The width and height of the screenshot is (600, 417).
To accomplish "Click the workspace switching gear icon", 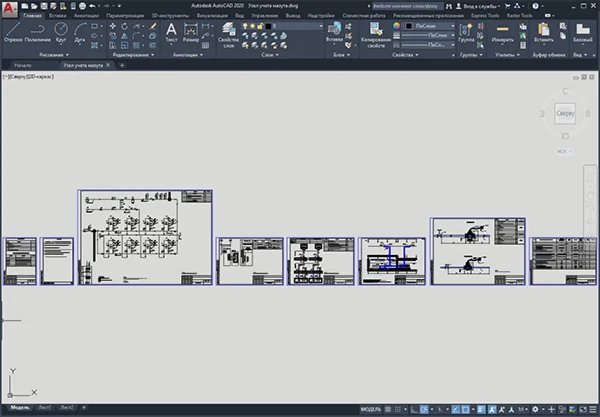I will point(535,409).
